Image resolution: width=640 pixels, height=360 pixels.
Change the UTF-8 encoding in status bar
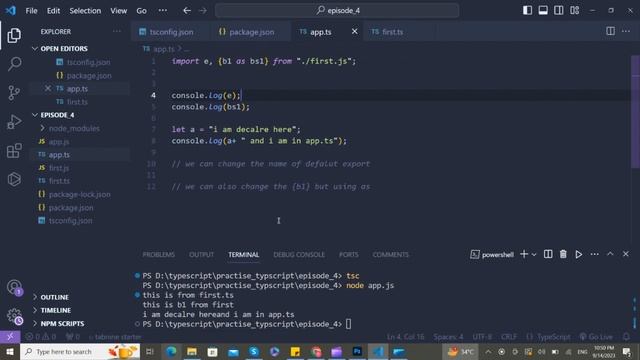tap(482, 337)
